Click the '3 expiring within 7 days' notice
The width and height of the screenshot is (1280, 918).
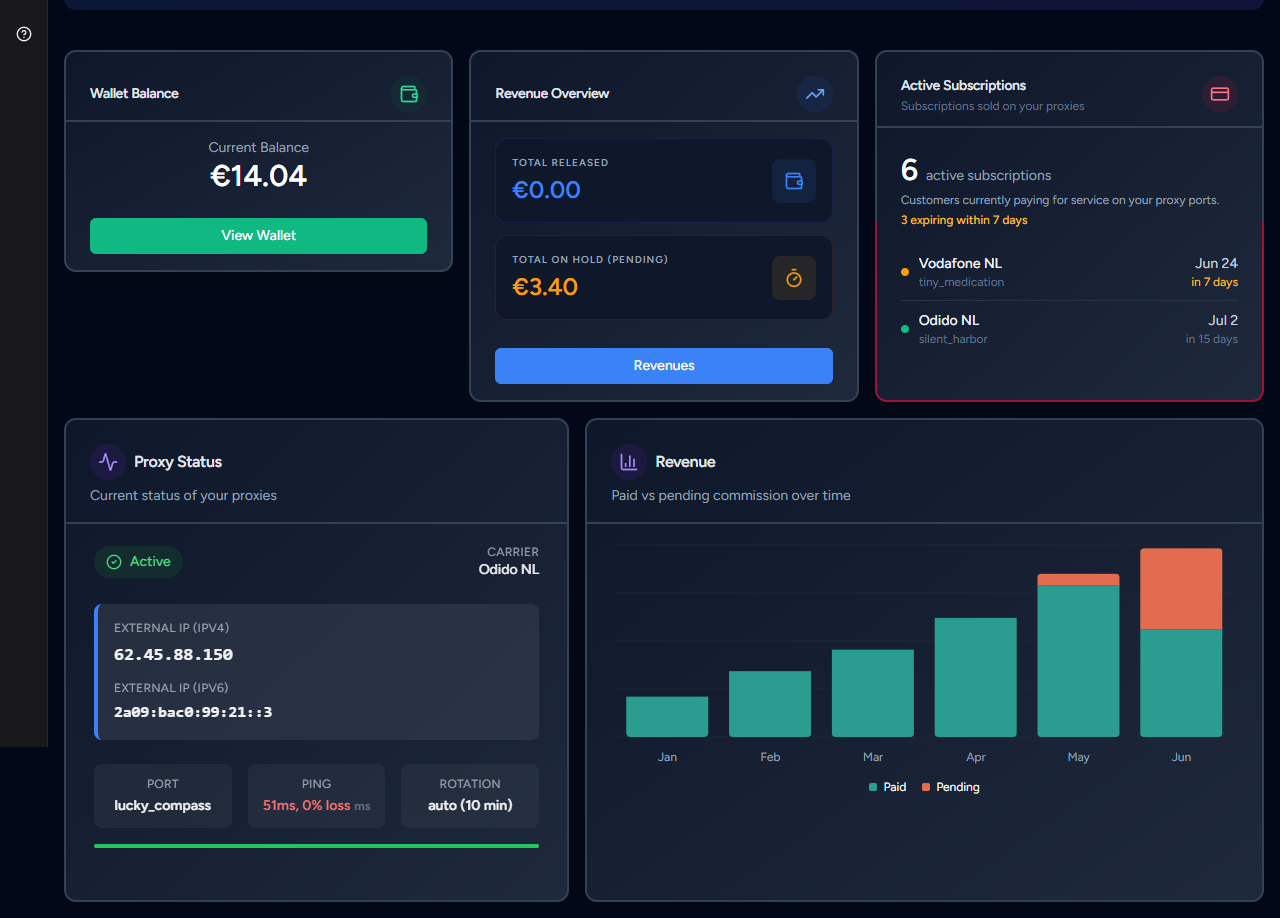click(964, 220)
